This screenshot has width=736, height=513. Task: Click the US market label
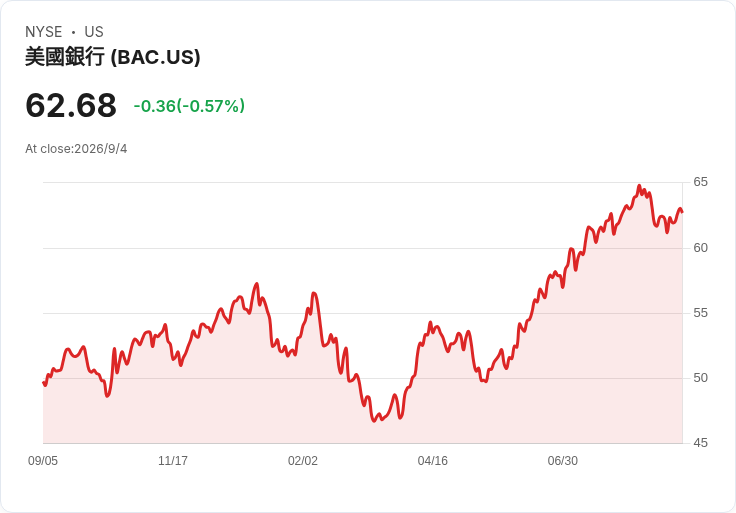pos(94,32)
